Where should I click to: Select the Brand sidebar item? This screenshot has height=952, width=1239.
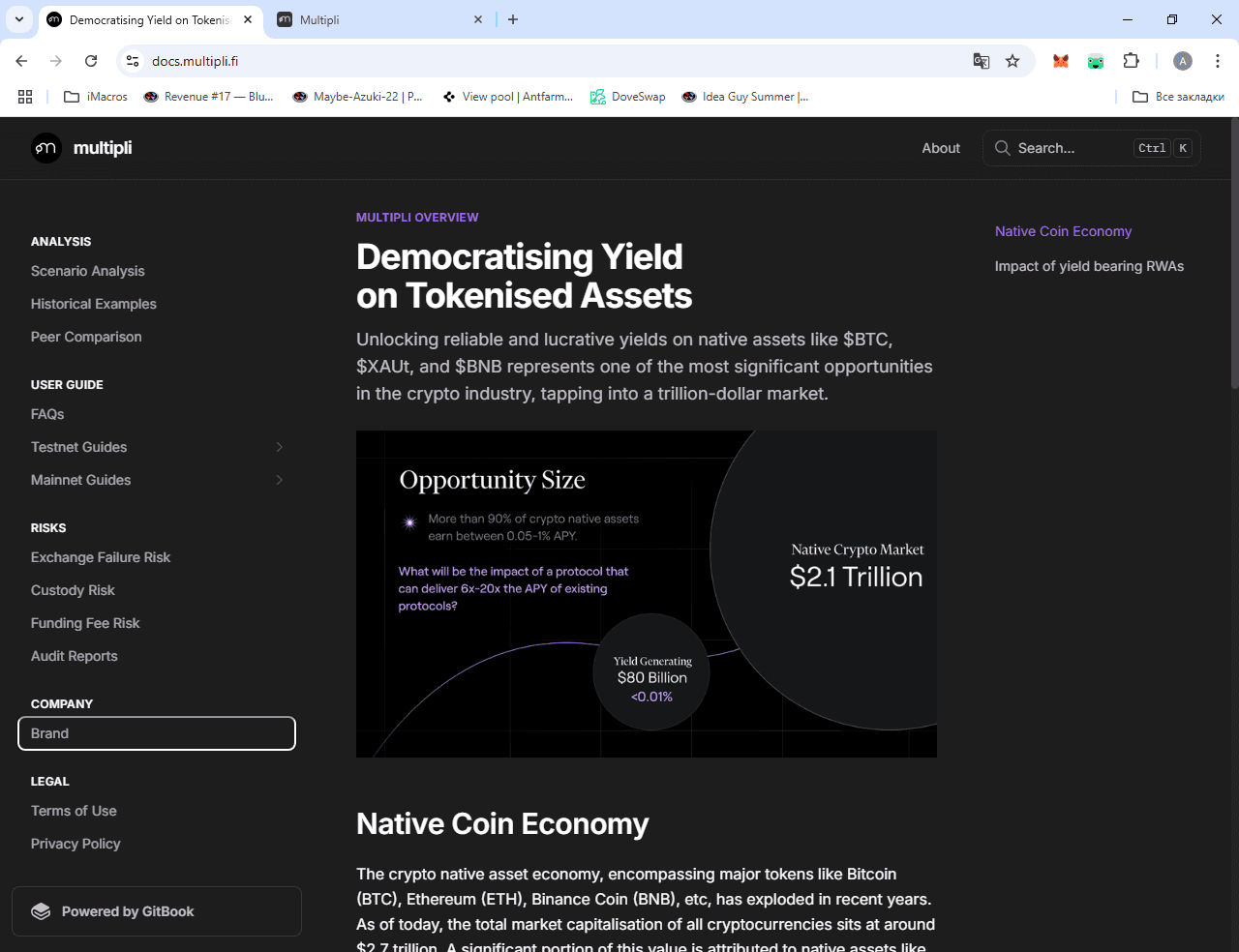pyautogui.click(x=157, y=733)
